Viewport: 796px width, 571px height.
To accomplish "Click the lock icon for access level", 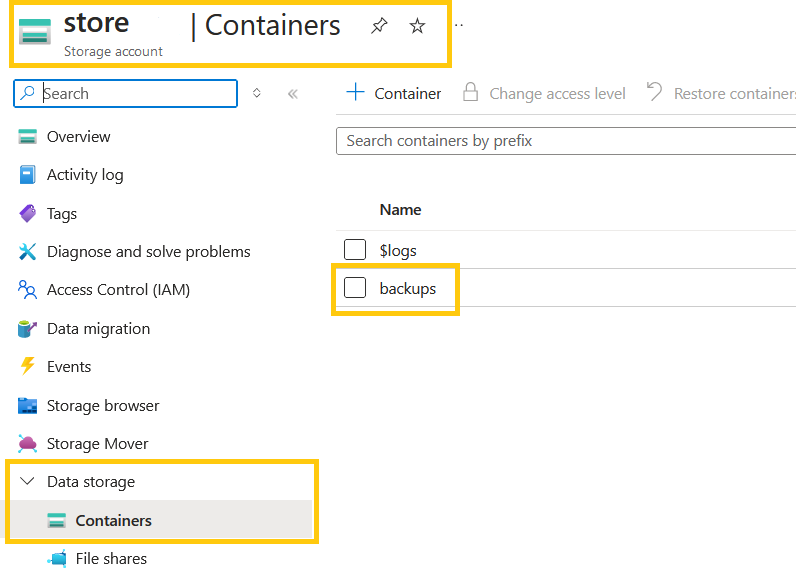I will click(x=470, y=92).
